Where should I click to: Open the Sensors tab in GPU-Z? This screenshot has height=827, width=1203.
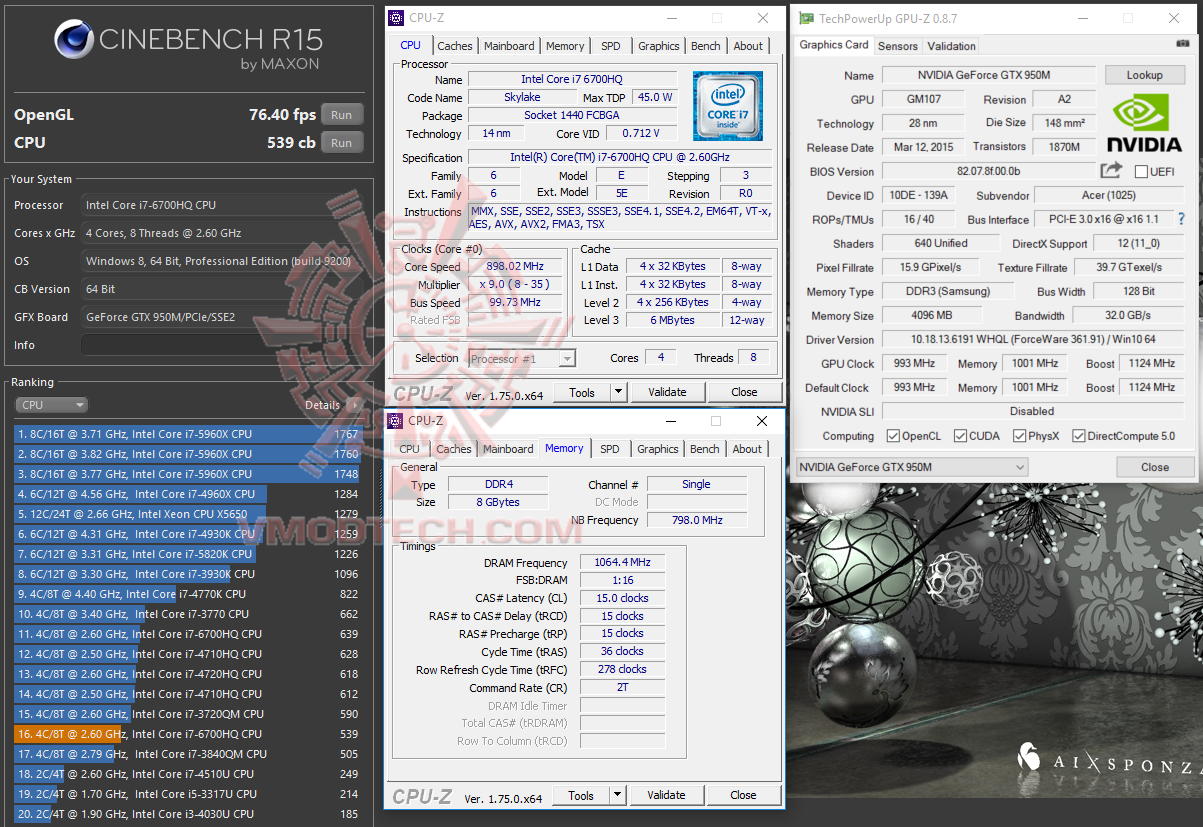(898, 46)
